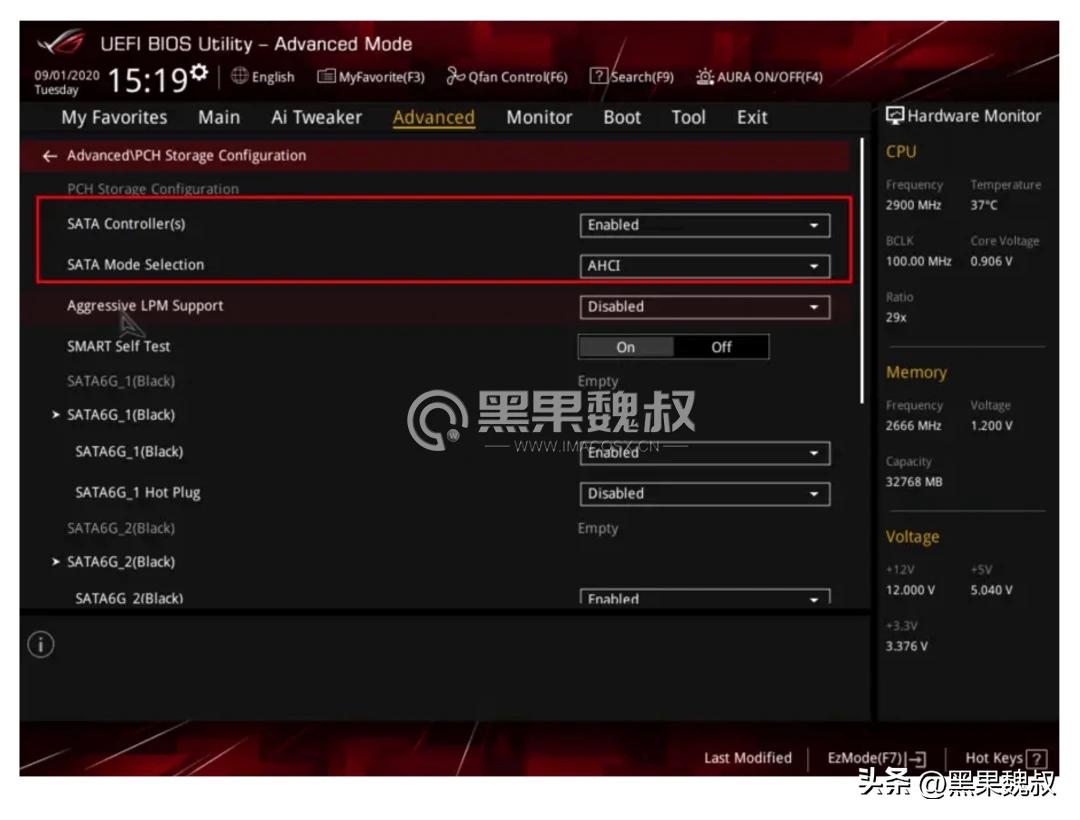The image size is (1080, 820).
Task: Switch to the Ai Tweaker tab
Action: 316,117
